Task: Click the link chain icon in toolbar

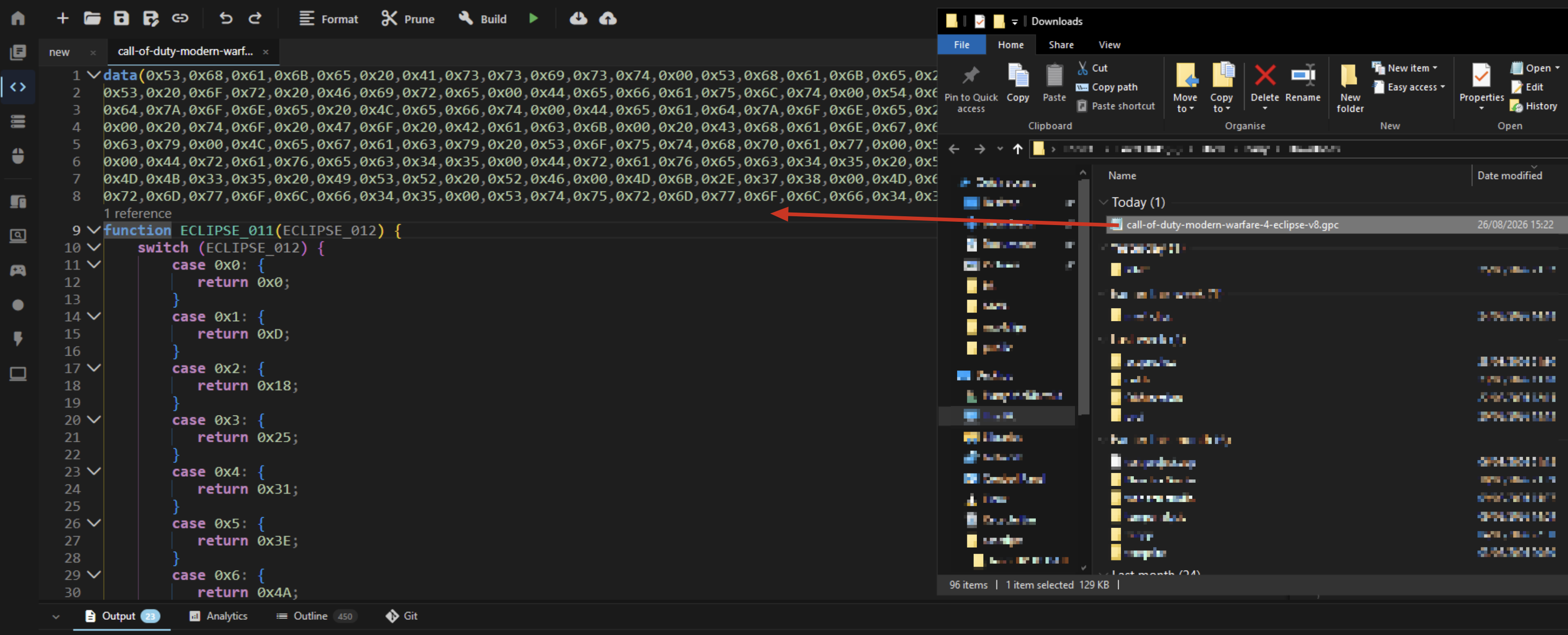Action: (x=180, y=18)
